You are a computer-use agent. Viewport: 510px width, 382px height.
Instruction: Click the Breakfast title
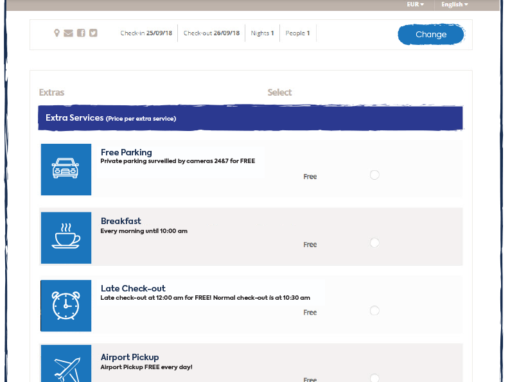pyautogui.click(x=121, y=221)
